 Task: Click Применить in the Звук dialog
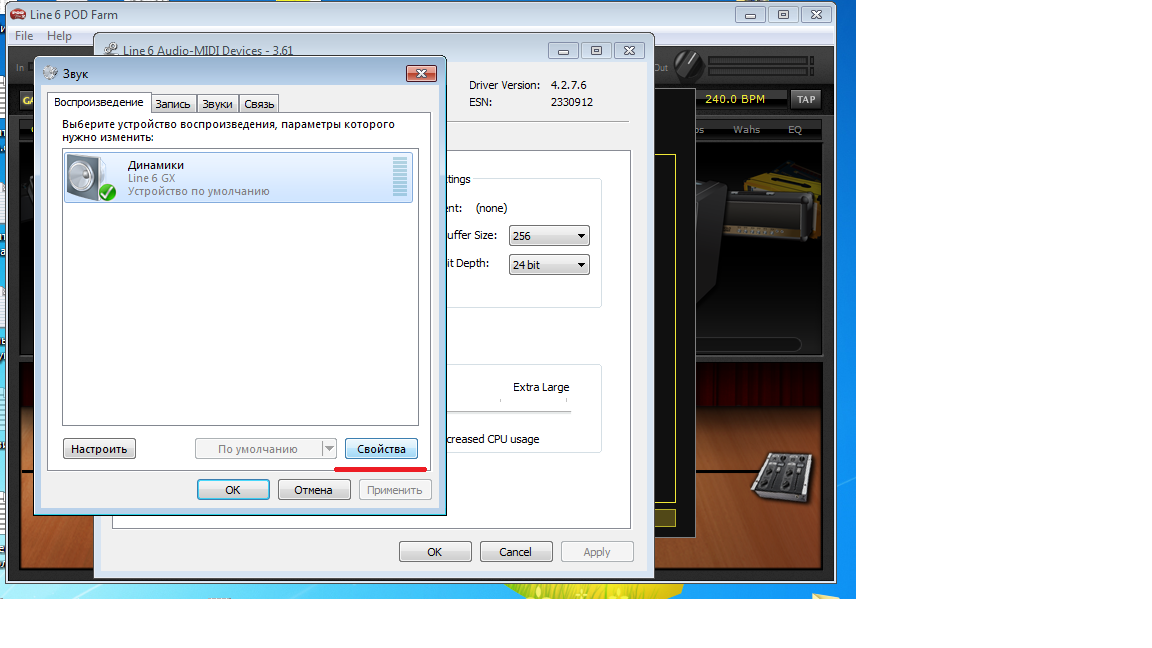pyautogui.click(x=395, y=489)
